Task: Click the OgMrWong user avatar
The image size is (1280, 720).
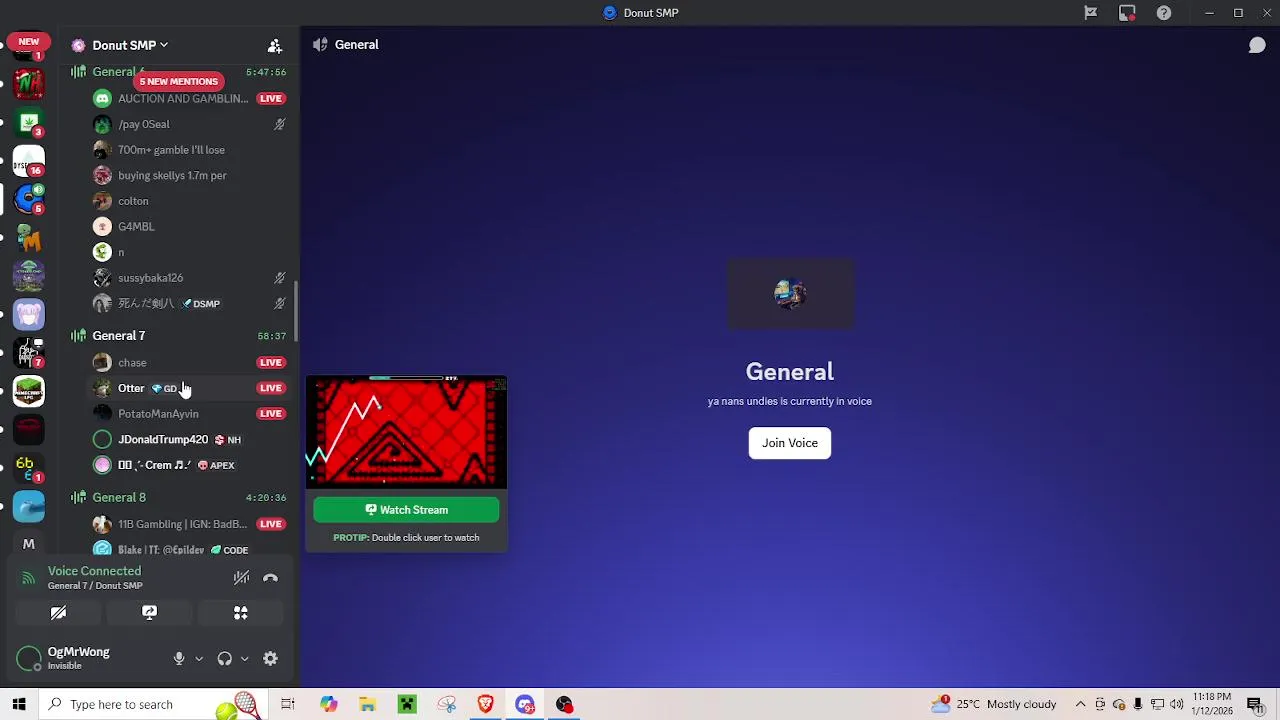Action: click(x=29, y=659)
